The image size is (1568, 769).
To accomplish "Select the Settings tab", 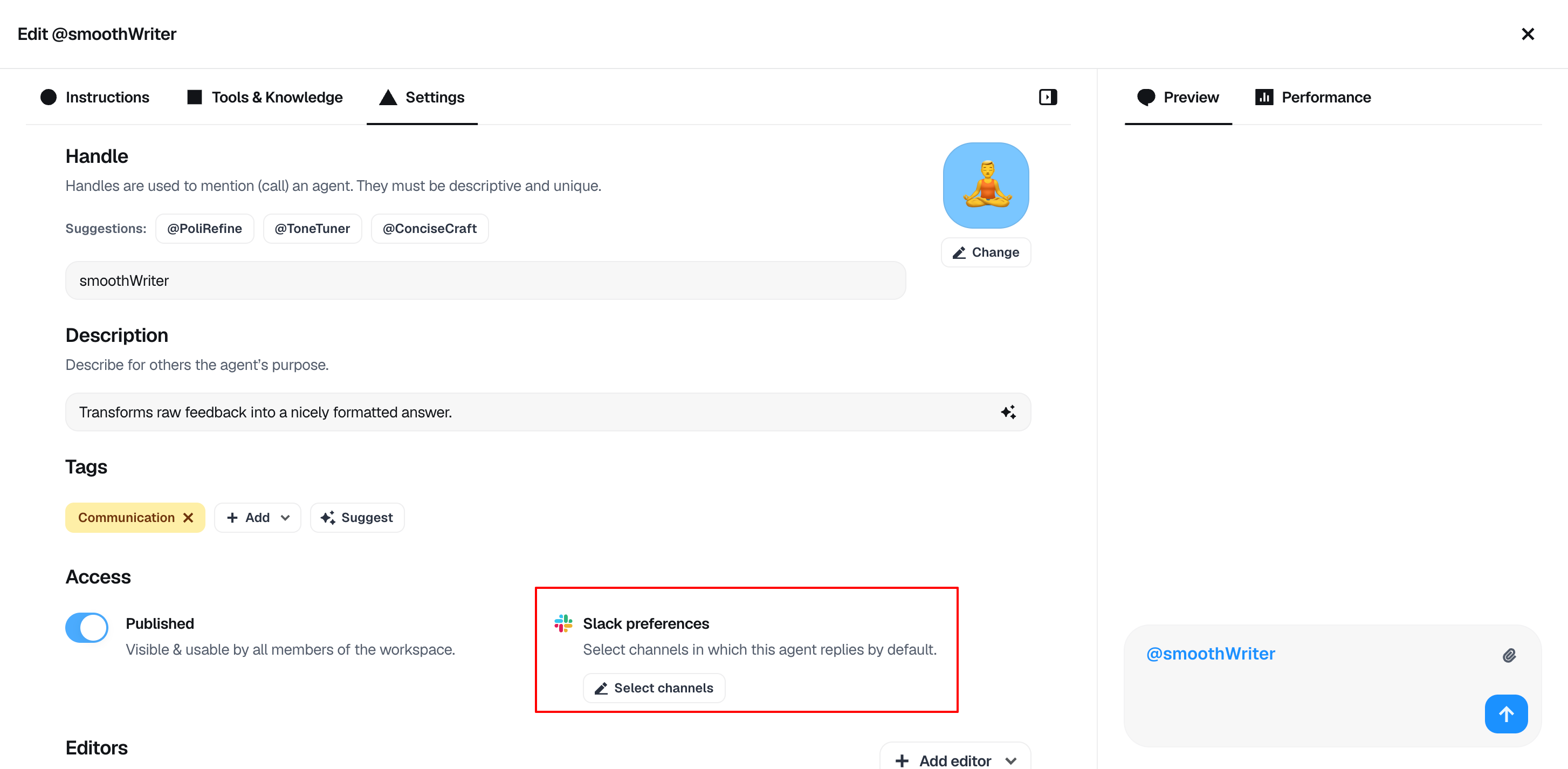I will click(422, 98).
